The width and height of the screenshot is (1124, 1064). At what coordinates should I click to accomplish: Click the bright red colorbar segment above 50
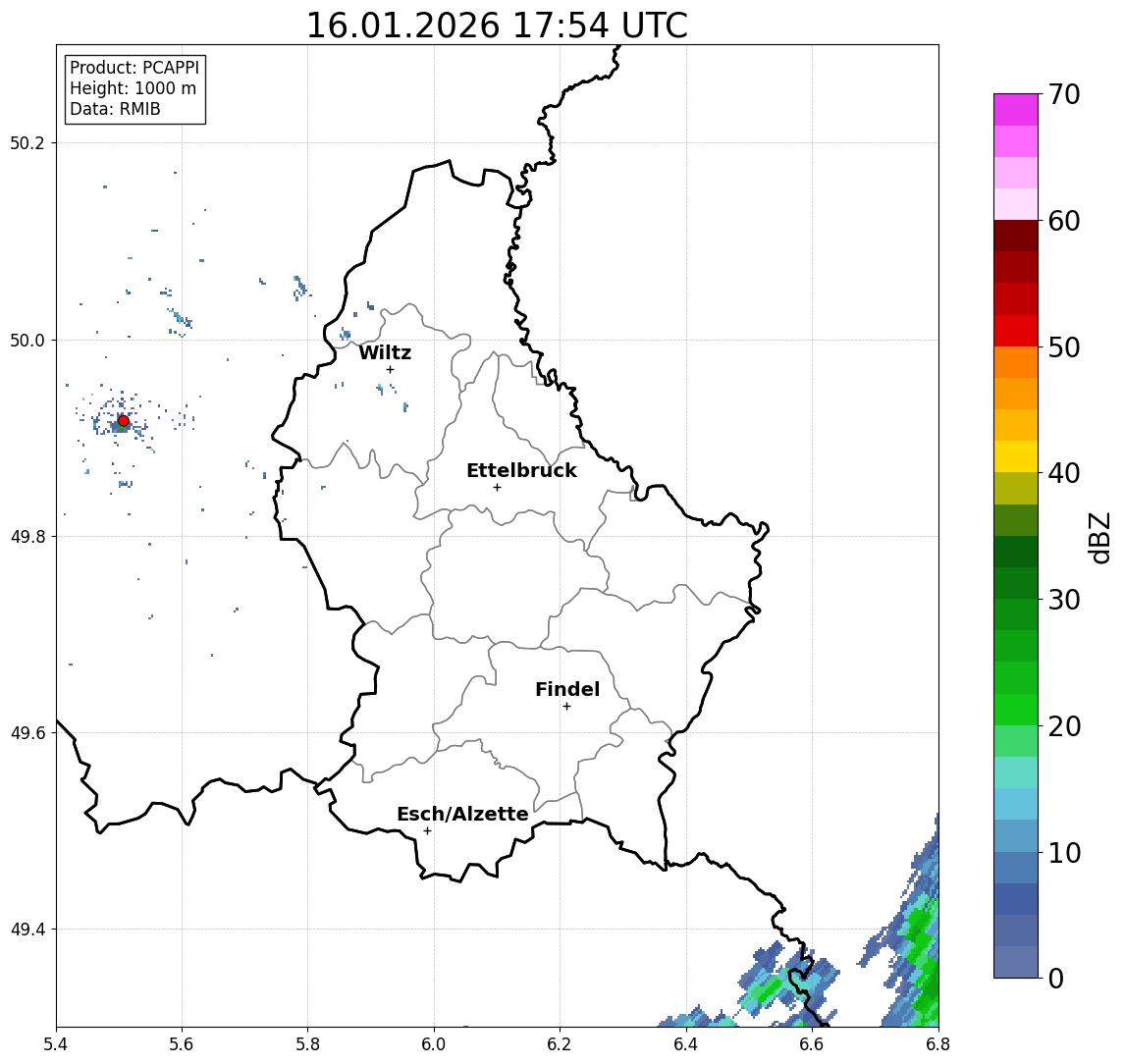pyautogui.click(x=1016, y=331)
